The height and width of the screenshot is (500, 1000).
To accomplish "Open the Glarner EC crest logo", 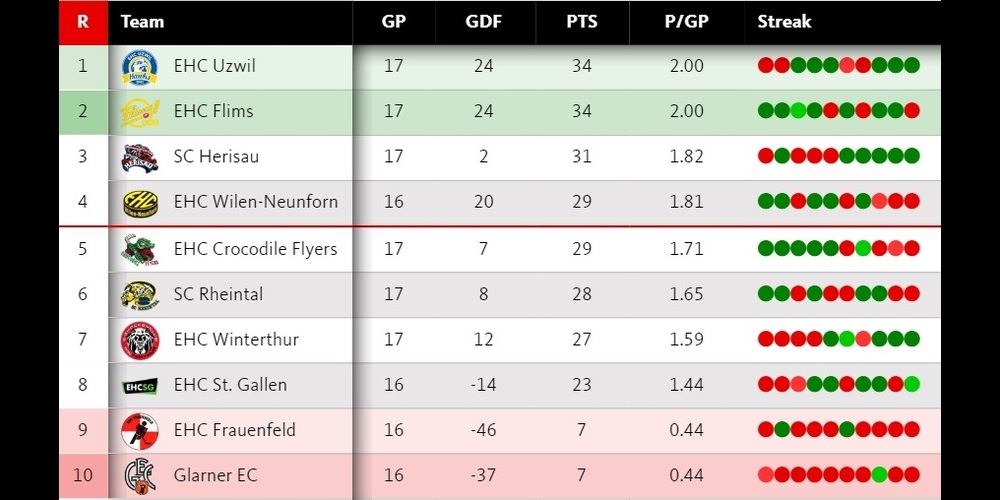I will click(x=139, y=475).
